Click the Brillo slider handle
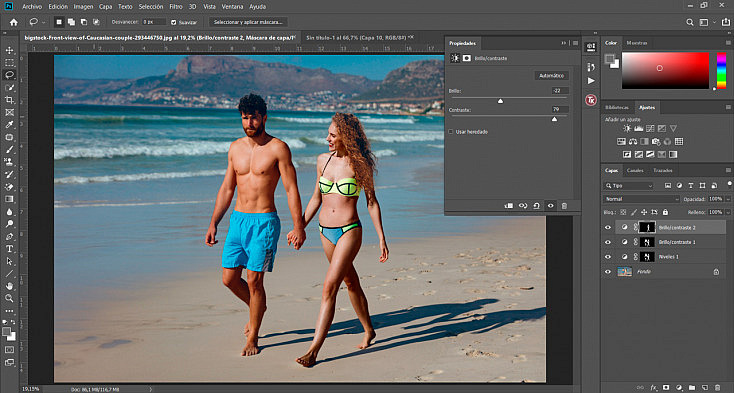Image resolution: width=734 pixels, height=393 pixels. coord(500,101)
